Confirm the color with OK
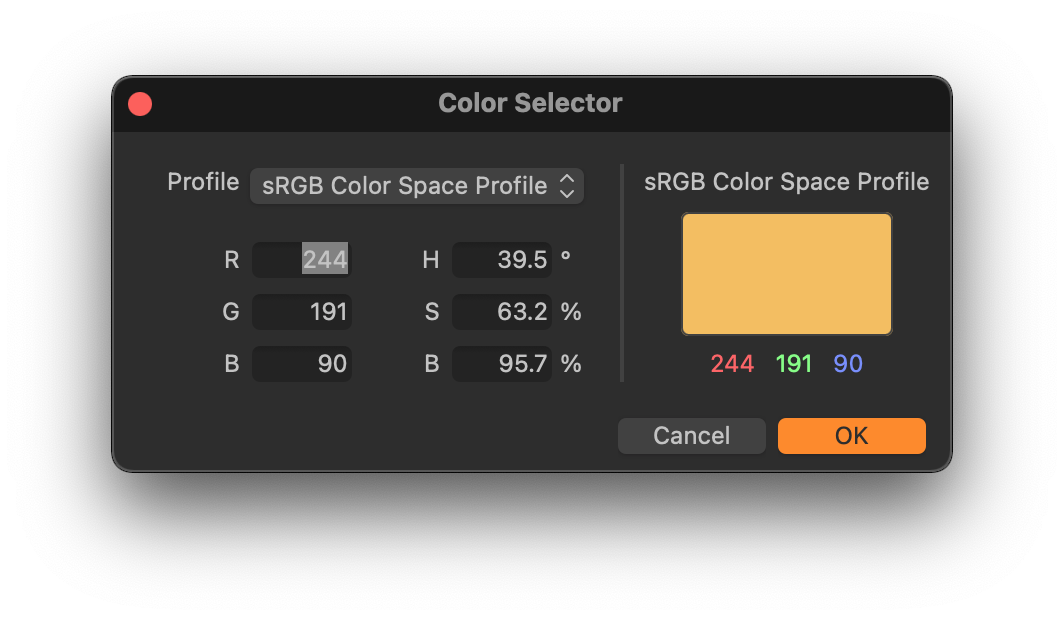The width and height of the screenshot is (1064, 620). pyautogui.click(x=851, y=436)
